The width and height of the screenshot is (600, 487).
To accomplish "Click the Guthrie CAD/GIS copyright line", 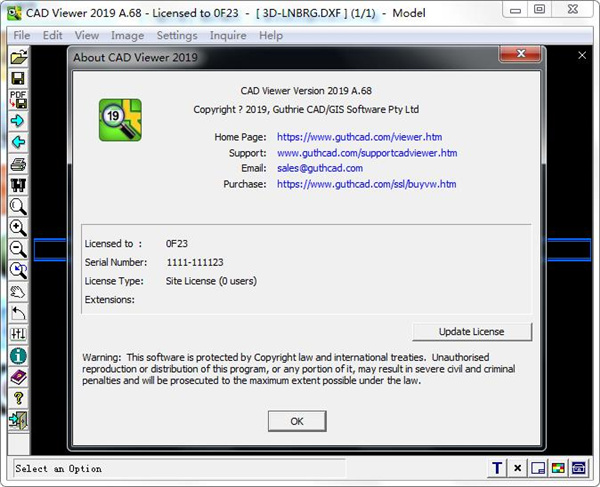I will click(x=306, y=110).
